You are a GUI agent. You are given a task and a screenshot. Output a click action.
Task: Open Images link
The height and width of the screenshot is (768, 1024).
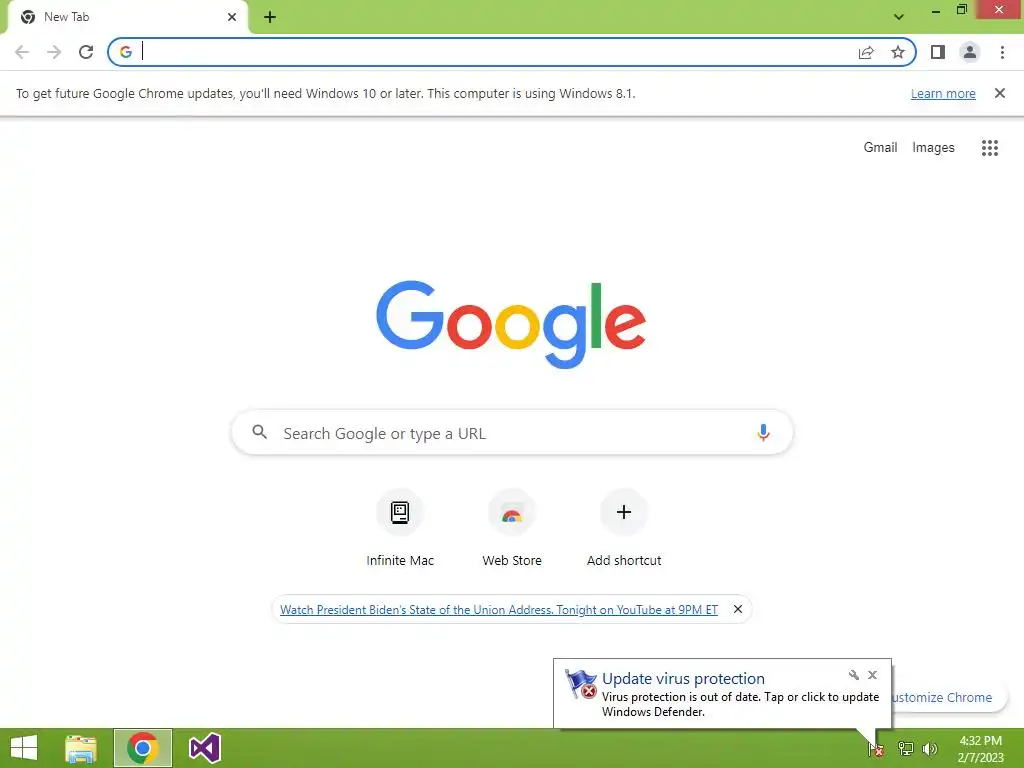[933, 148]
